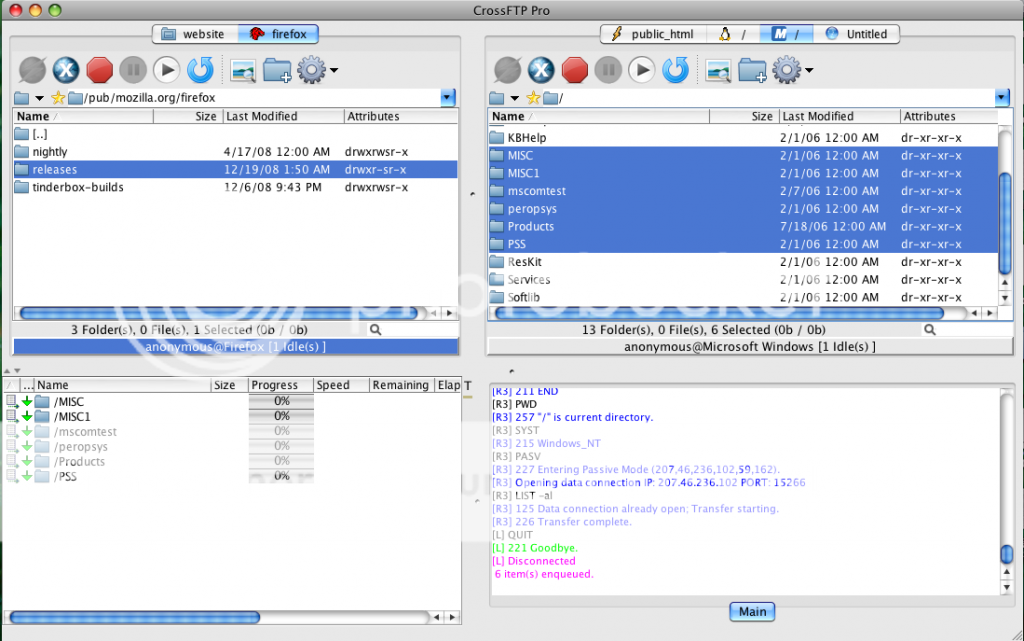This screenshot has height=641, width=1024.
Task: Click the Play/resume icon in right pane toolbar
Action: click(x=642, y=69)
